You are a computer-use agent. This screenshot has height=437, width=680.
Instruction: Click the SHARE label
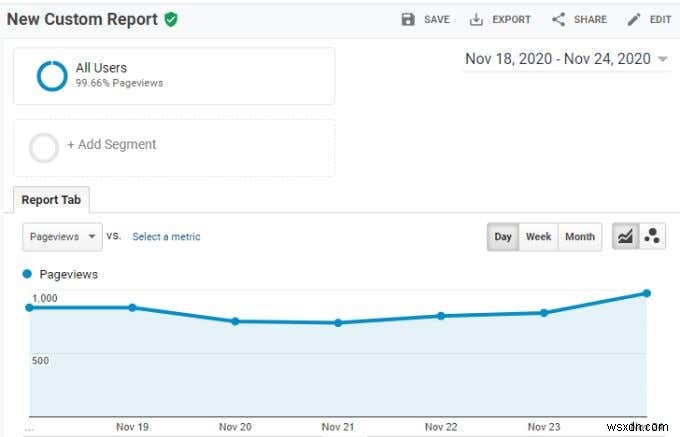click(x=590, y=20)
